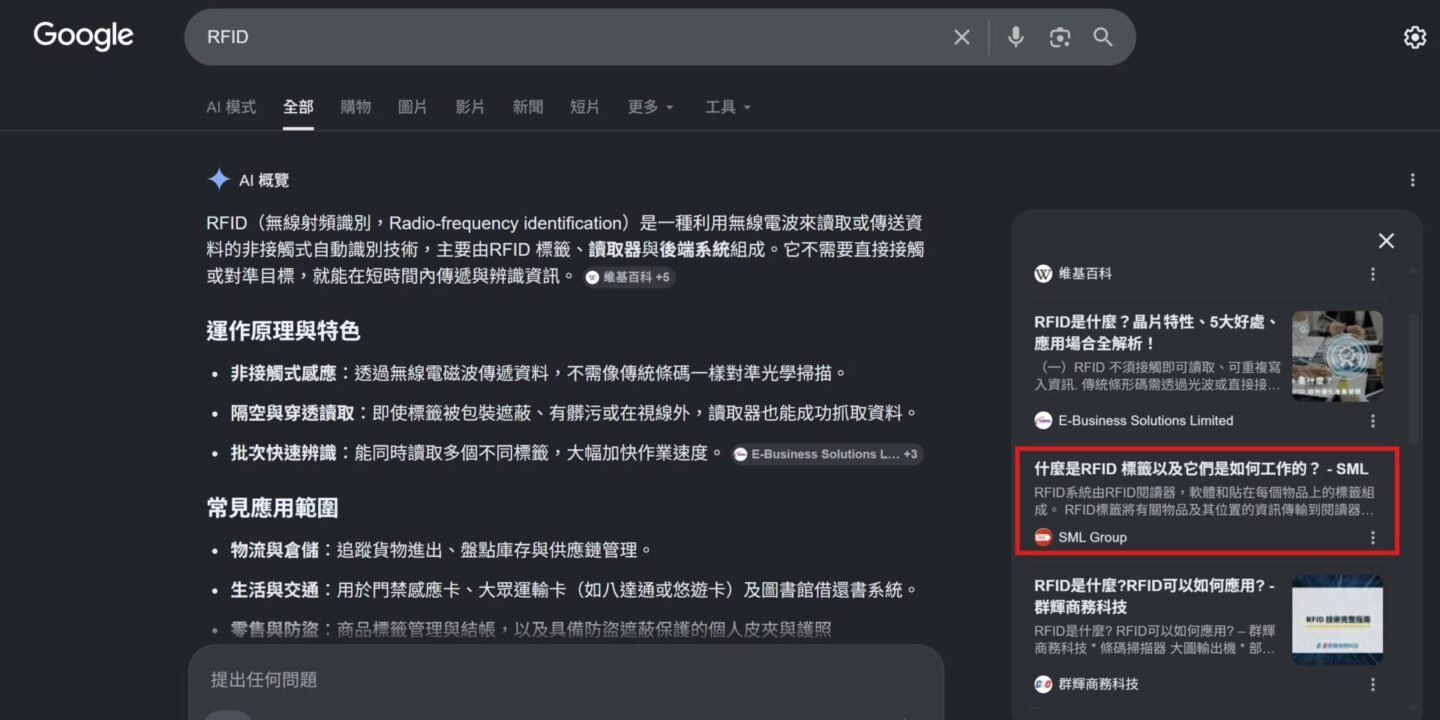
Task: Switch to the 新聞 tab
Action: tap(528, 107)
